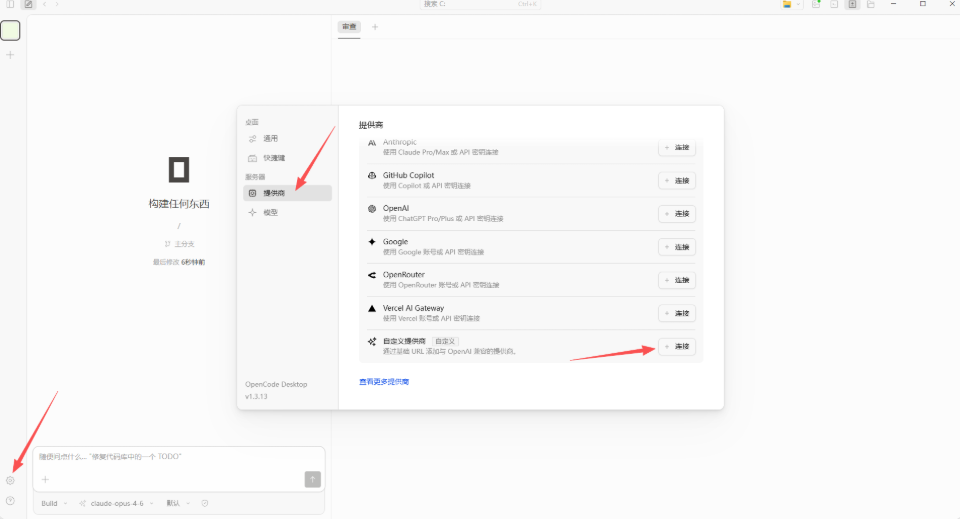This screenshot has width=960, height=519.
Task: Open help question mark icon
Action: point(10,501)
